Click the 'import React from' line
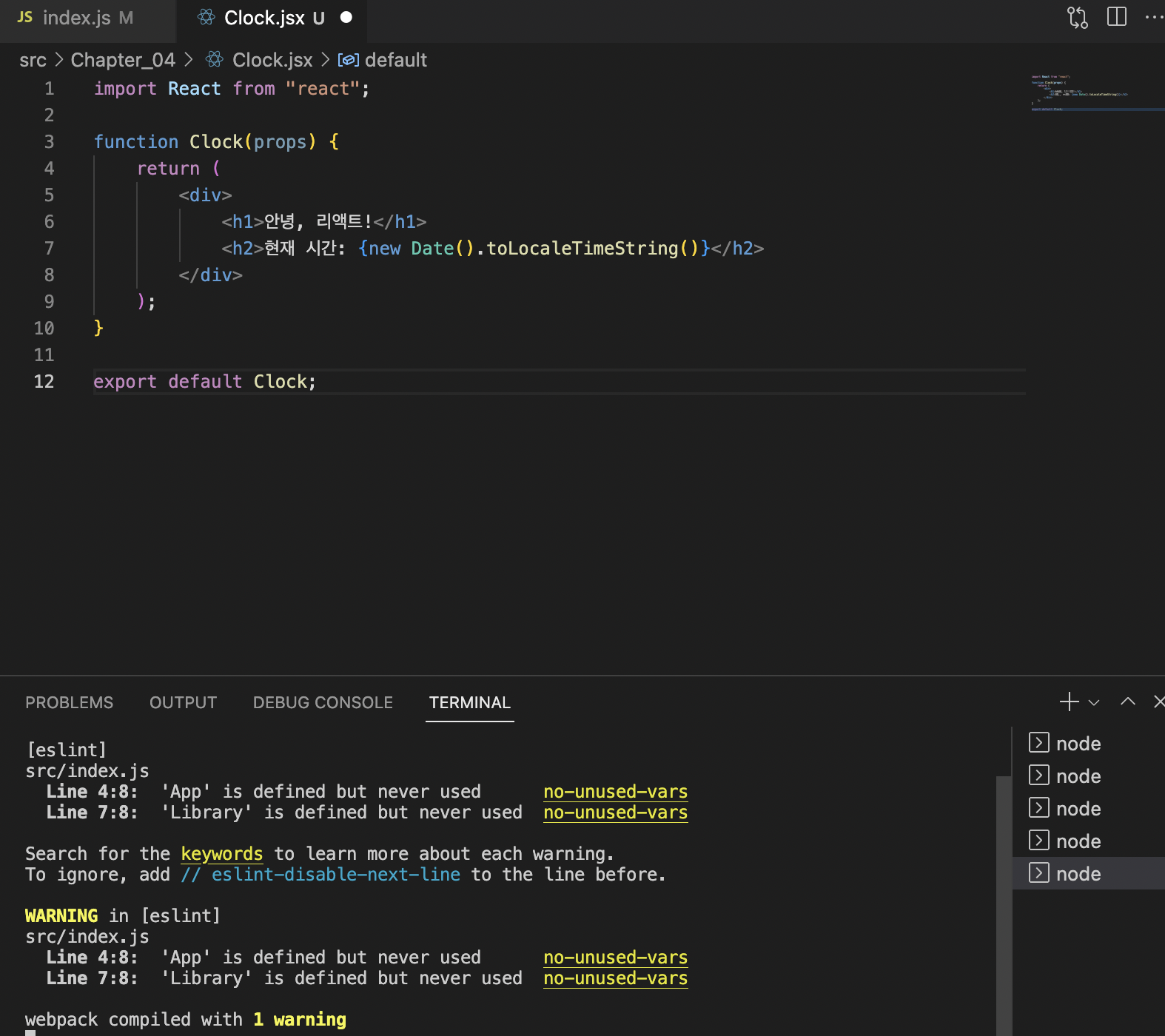 (x=232, y=89)
